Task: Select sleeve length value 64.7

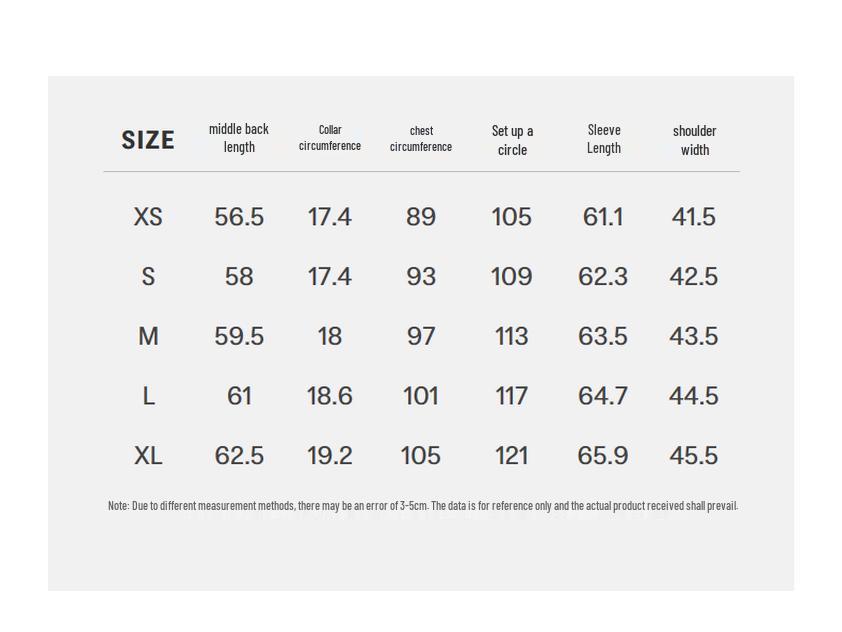Action: tap(603, 397)
